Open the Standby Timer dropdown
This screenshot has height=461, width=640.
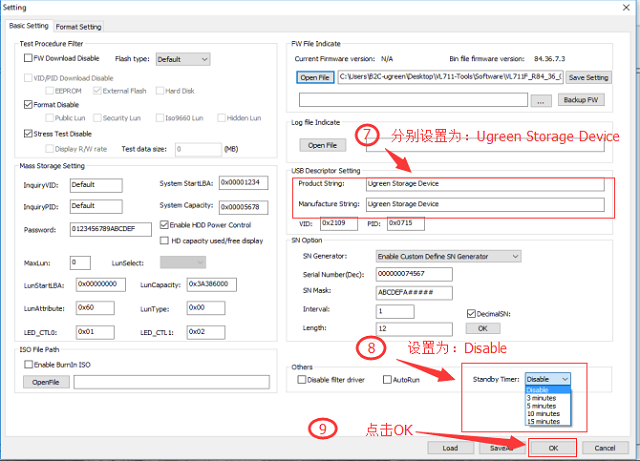548,379
